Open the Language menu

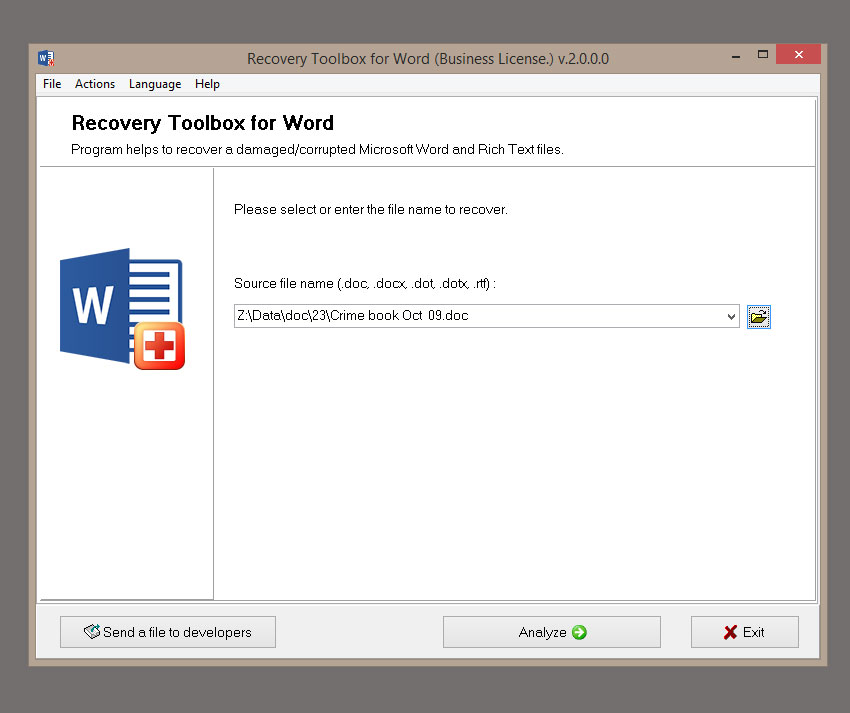(x=155, y=84)
